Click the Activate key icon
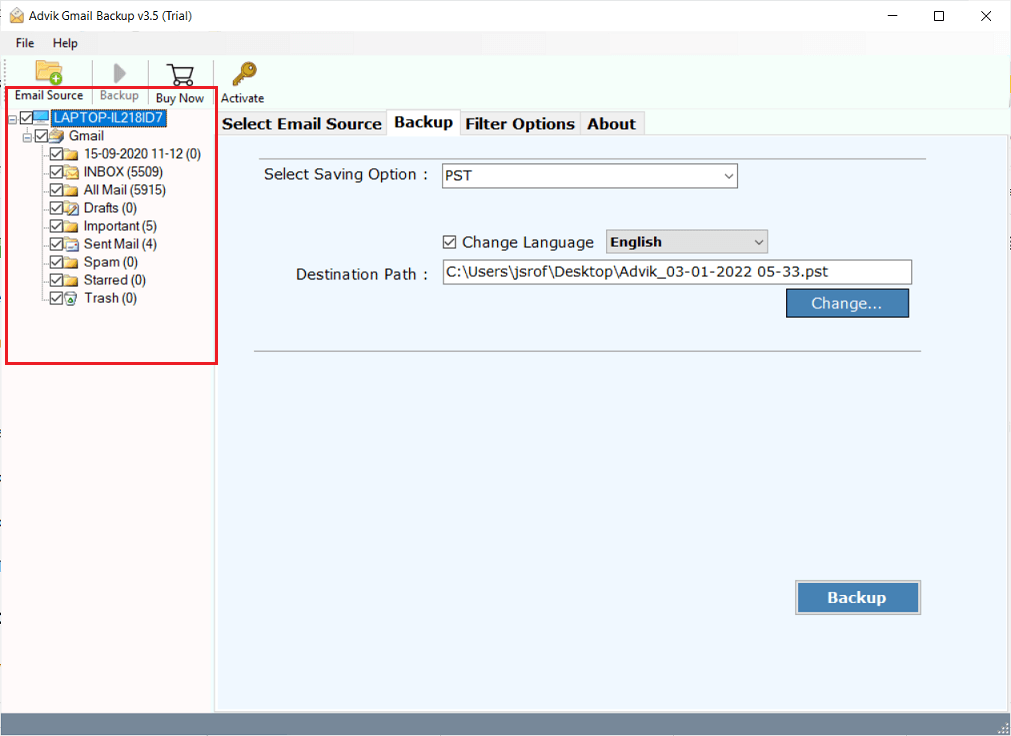Image resolution: width=1011 pixels, height=736 pixels. pyautogui.click(x=244, y=74)
